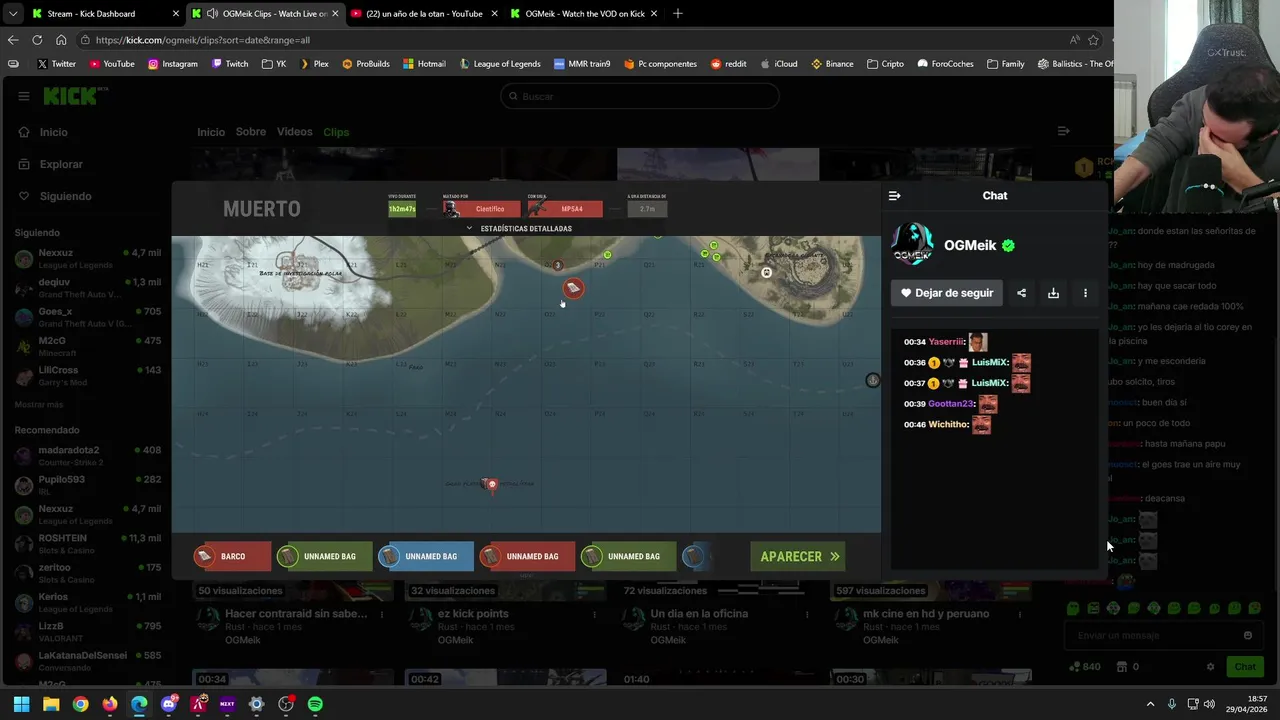This screenshot has height=720, width=1280.
Task: Show hidden system tray icons chevron
Action: (1150, 704)
